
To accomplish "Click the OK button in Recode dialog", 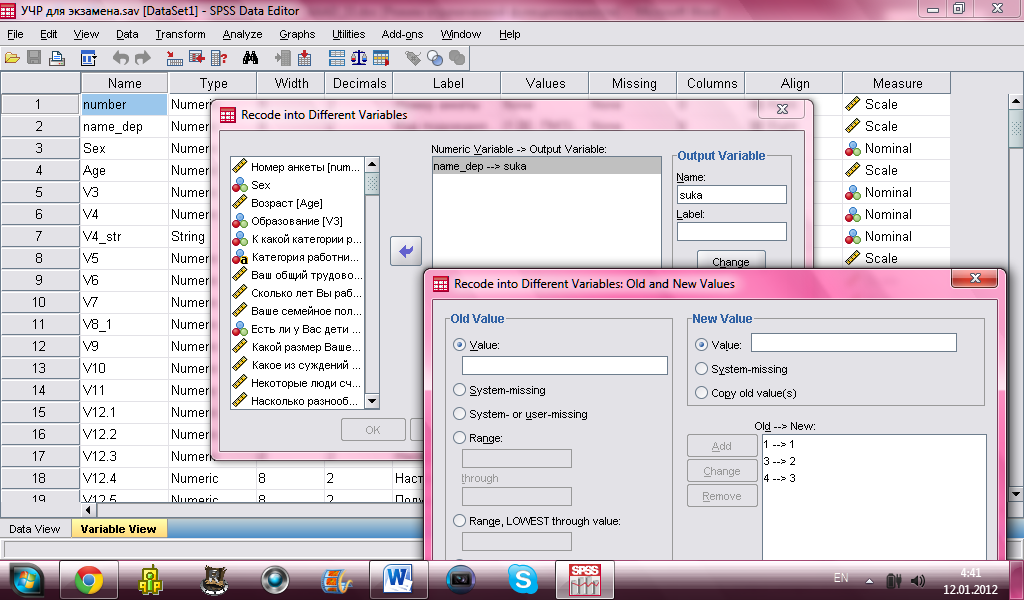I will point(373,430).
